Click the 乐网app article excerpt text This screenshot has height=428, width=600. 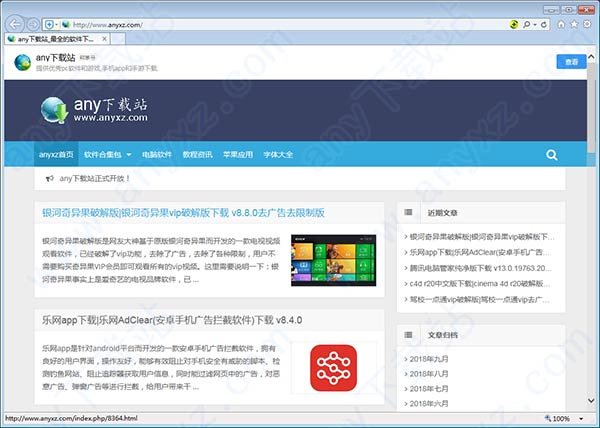[161, 368]
